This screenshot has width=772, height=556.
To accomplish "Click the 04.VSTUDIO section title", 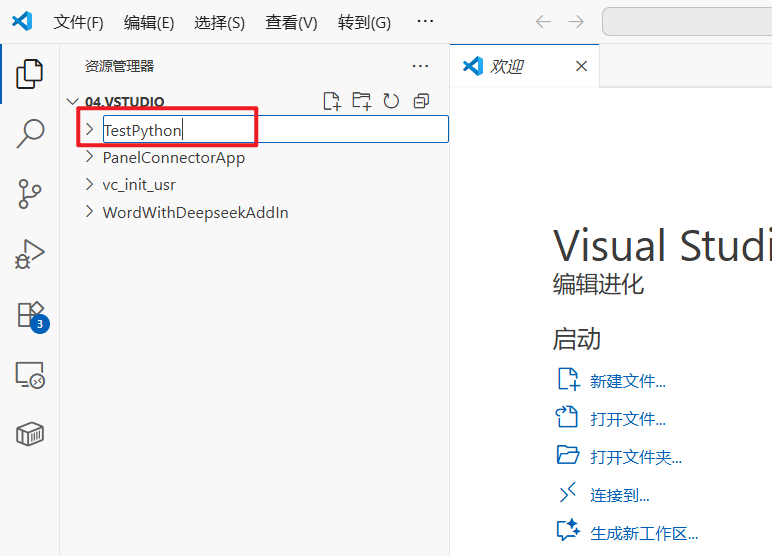I will pyautogui.click(x=125, y=101).
